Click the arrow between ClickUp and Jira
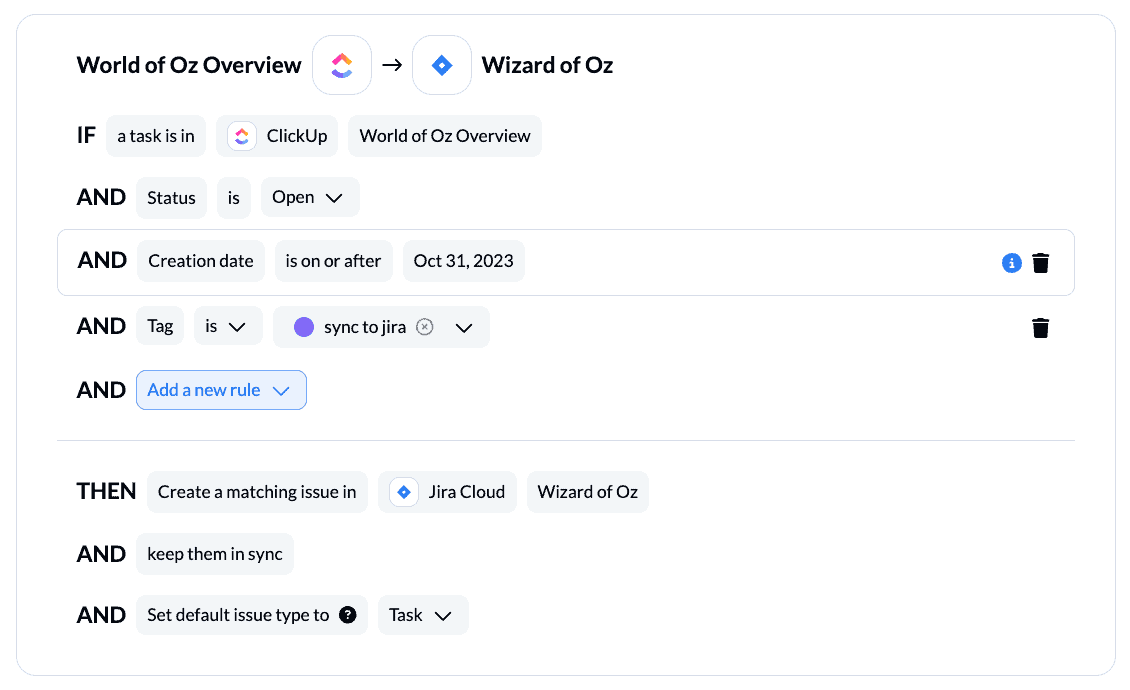This screenshot has width=1130, height=690. [x=392, y=65]
